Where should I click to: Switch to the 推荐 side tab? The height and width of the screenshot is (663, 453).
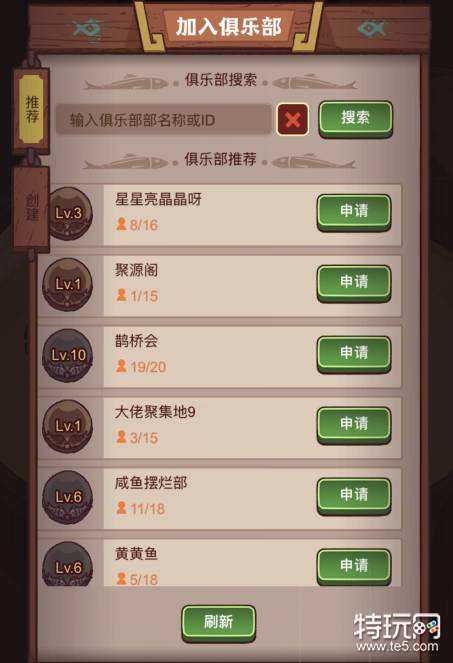(x=32, y=110)
